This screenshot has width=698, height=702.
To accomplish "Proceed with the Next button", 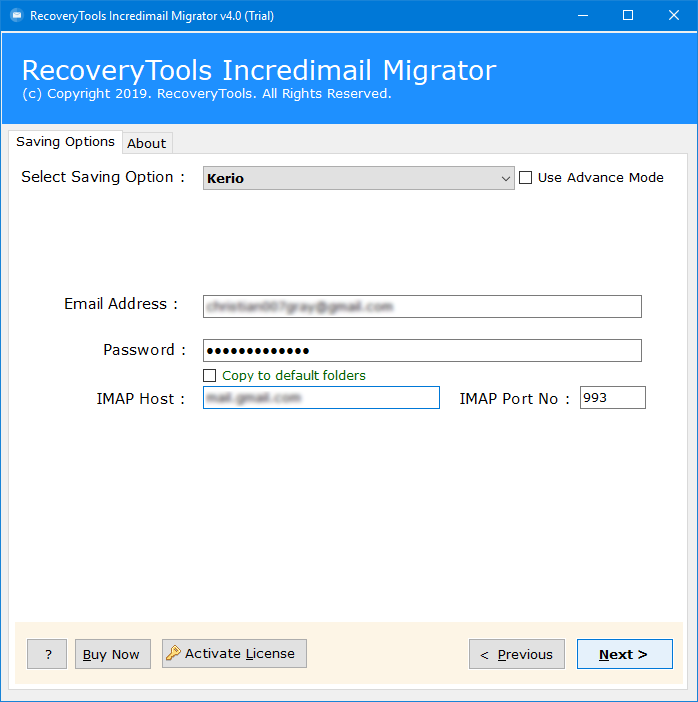I will (x=625, y=654).
